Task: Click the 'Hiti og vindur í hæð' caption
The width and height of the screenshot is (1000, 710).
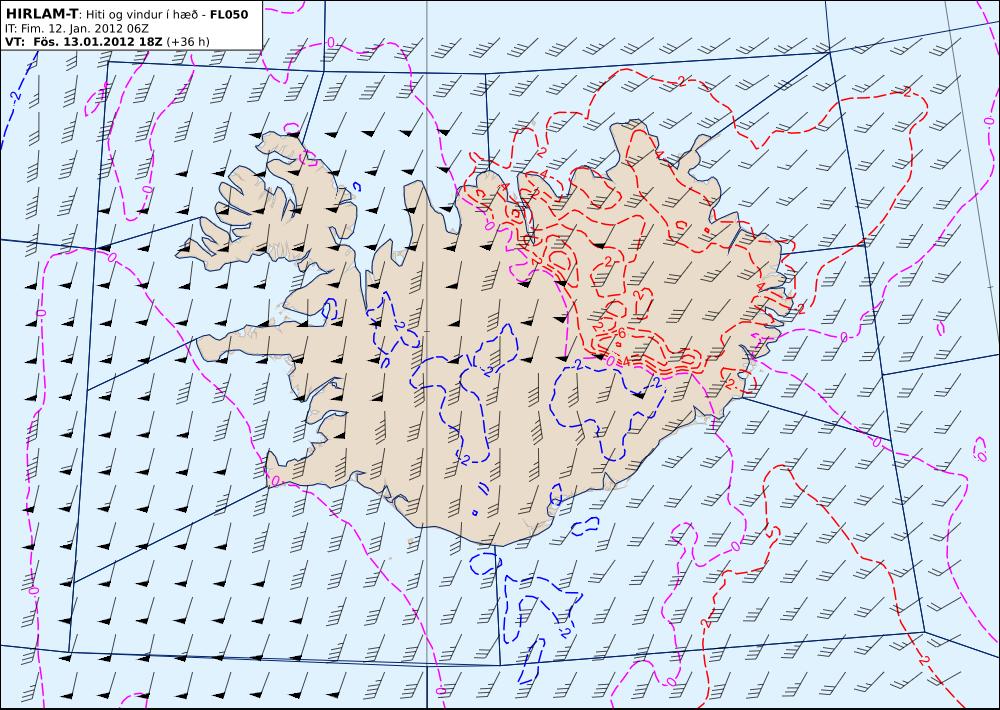Action: 141,15
